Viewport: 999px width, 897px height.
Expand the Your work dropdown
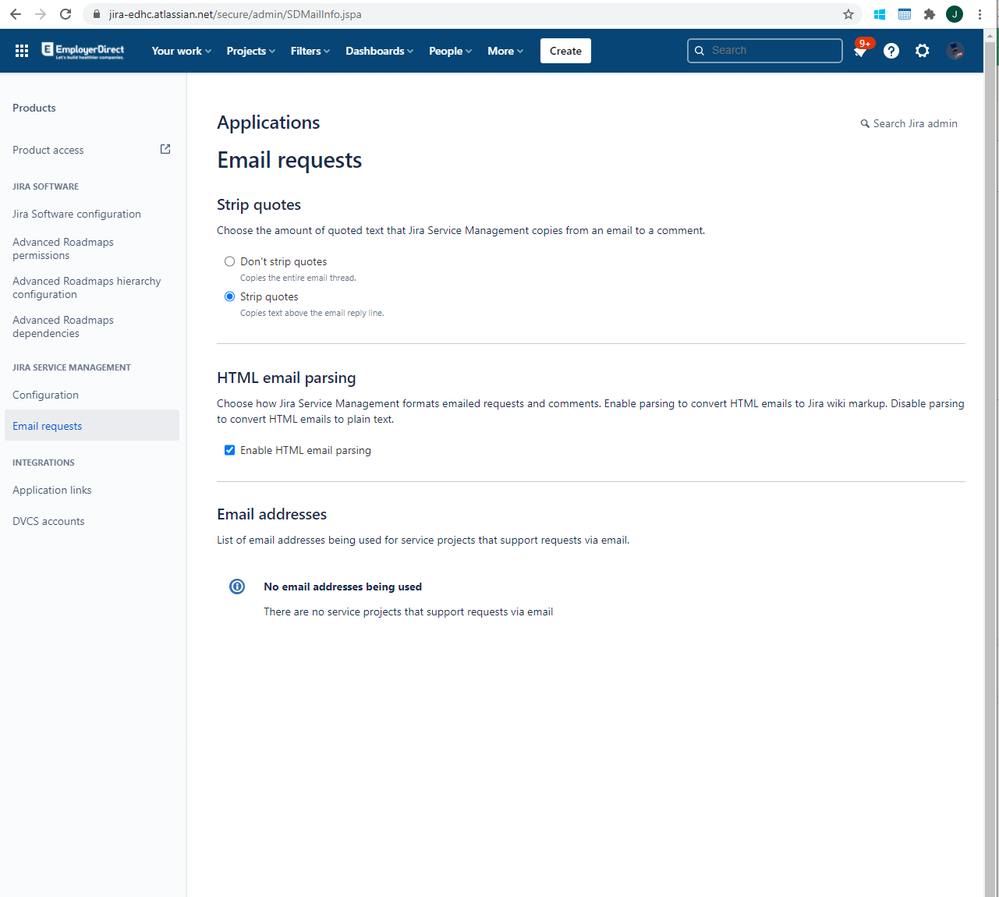click(x=181, y=51)
